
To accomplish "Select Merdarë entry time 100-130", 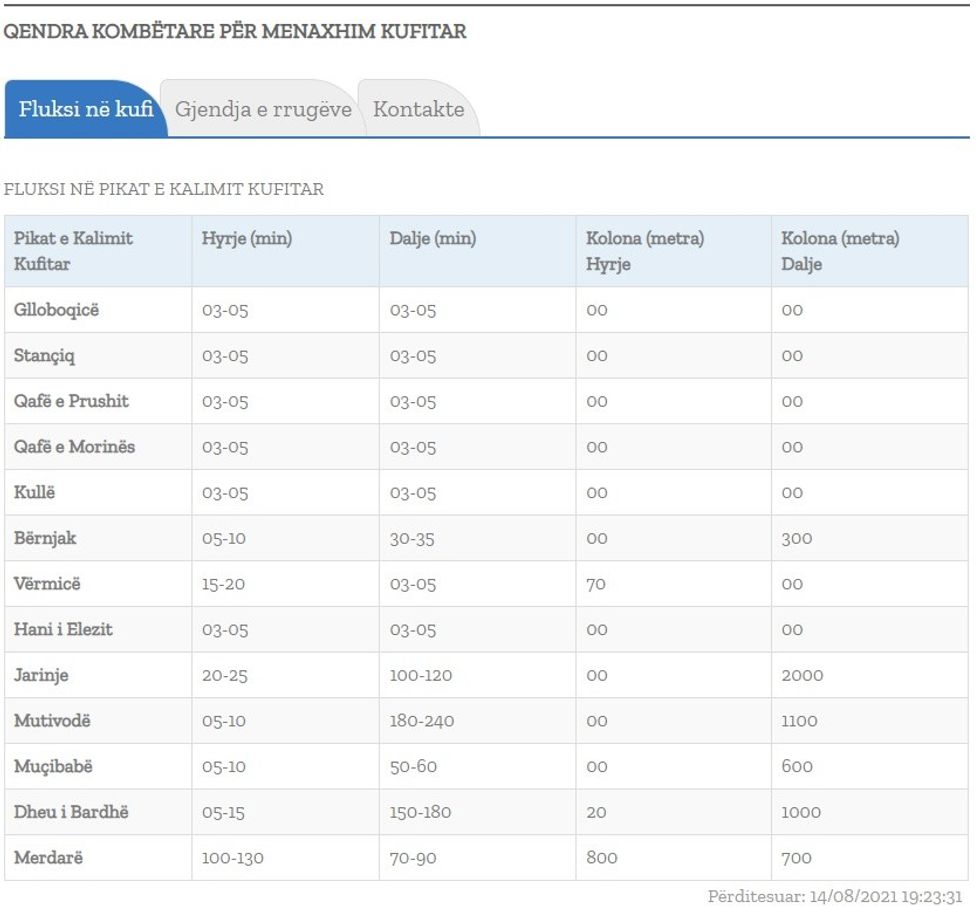I will tap(232, 858).
